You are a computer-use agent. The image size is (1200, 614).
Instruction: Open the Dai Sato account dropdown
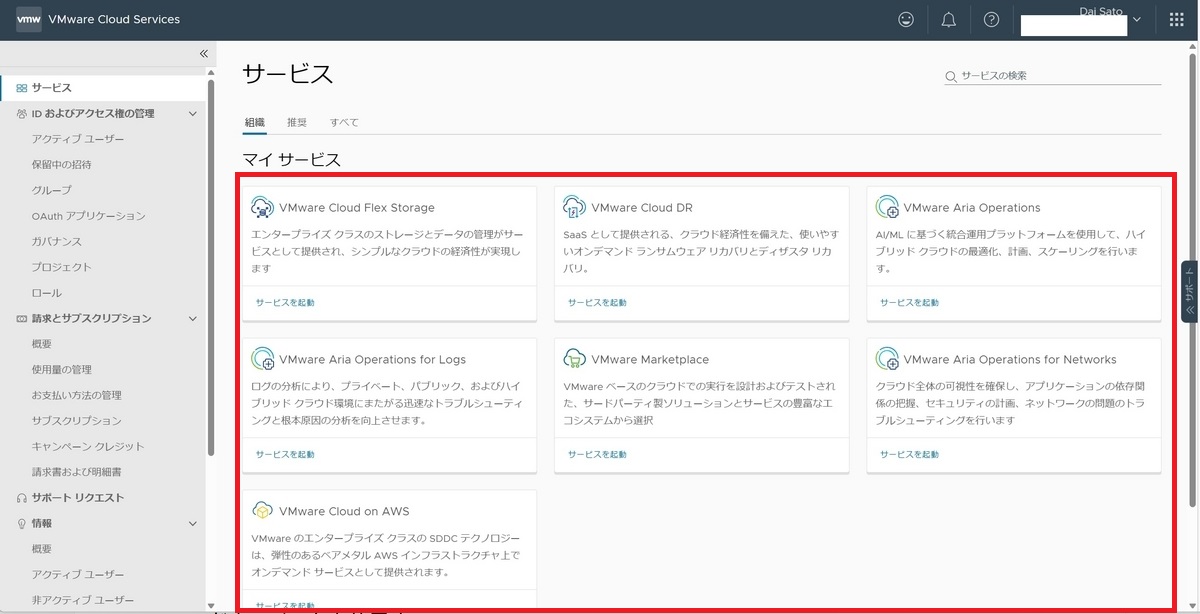point(1136,19)
